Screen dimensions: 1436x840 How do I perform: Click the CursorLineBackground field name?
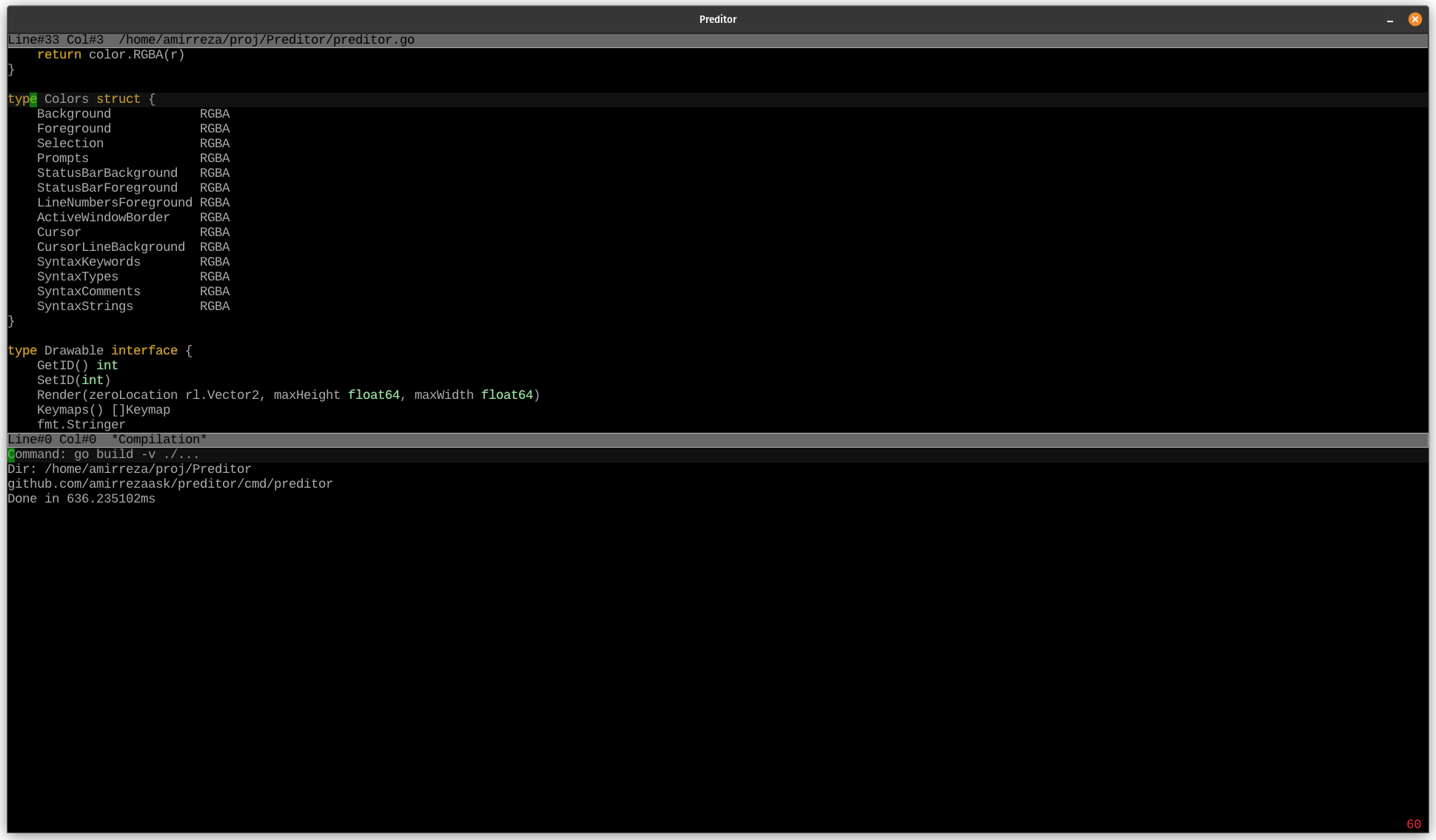[110, 247]
